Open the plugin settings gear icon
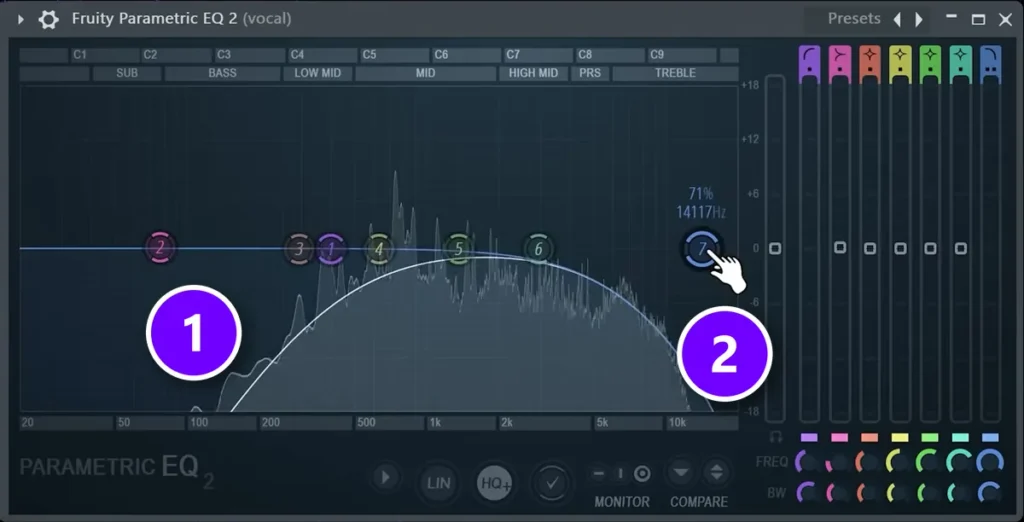The width and height of the screenshot is (1024, 522). (48, 19)
